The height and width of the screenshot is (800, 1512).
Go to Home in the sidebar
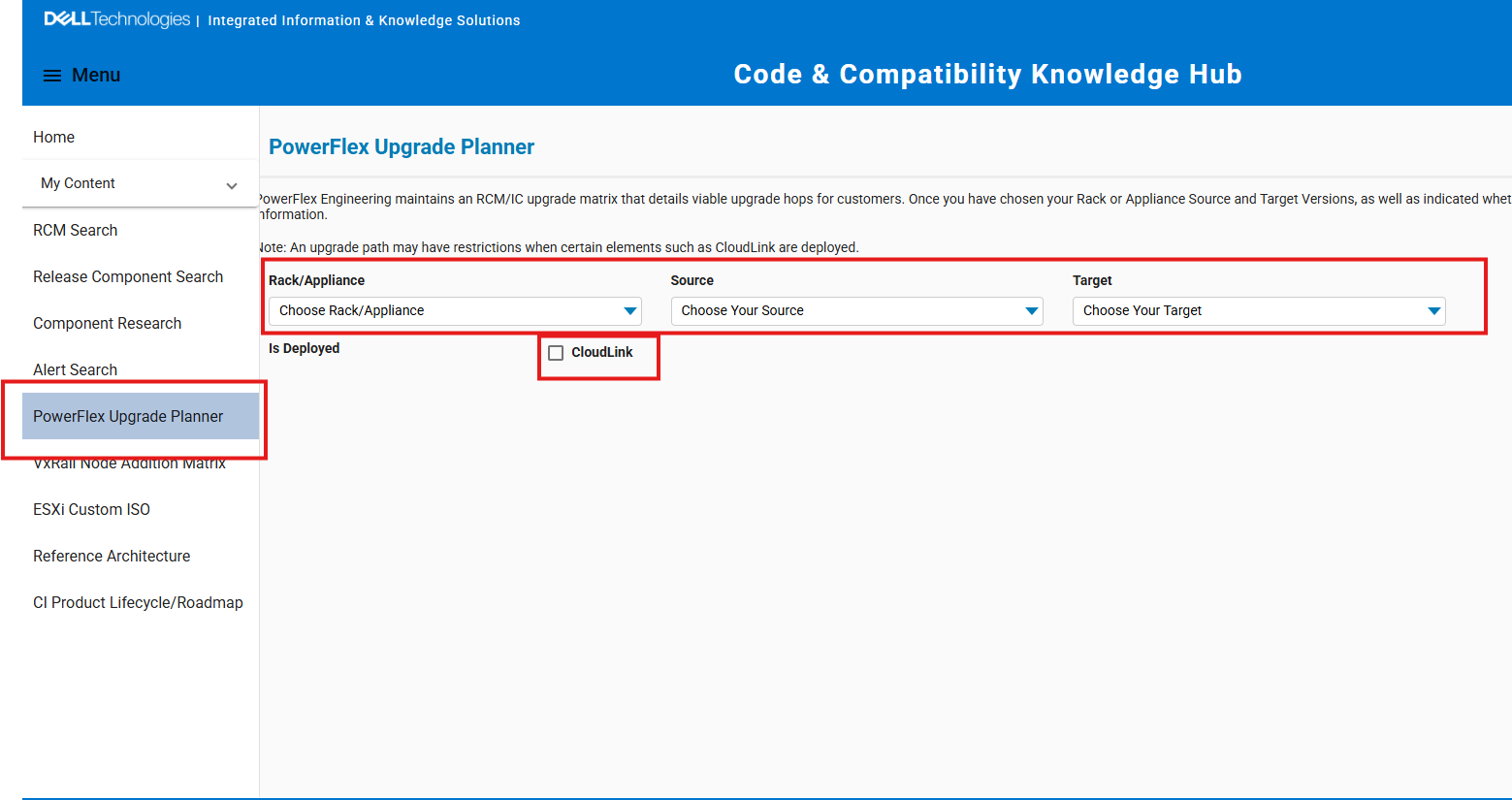[54, 138]
